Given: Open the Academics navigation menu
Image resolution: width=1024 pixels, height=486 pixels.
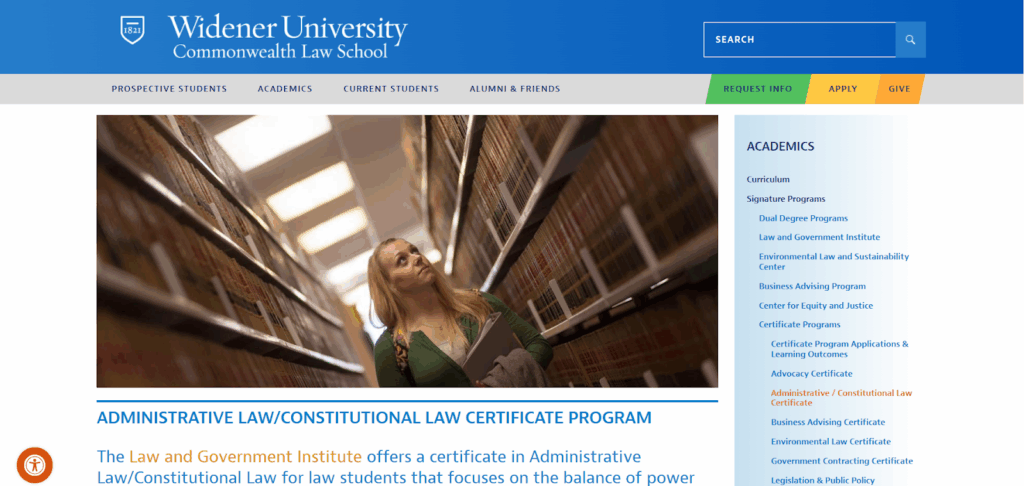Looking at the screenshot, I should tap(285, 89).
